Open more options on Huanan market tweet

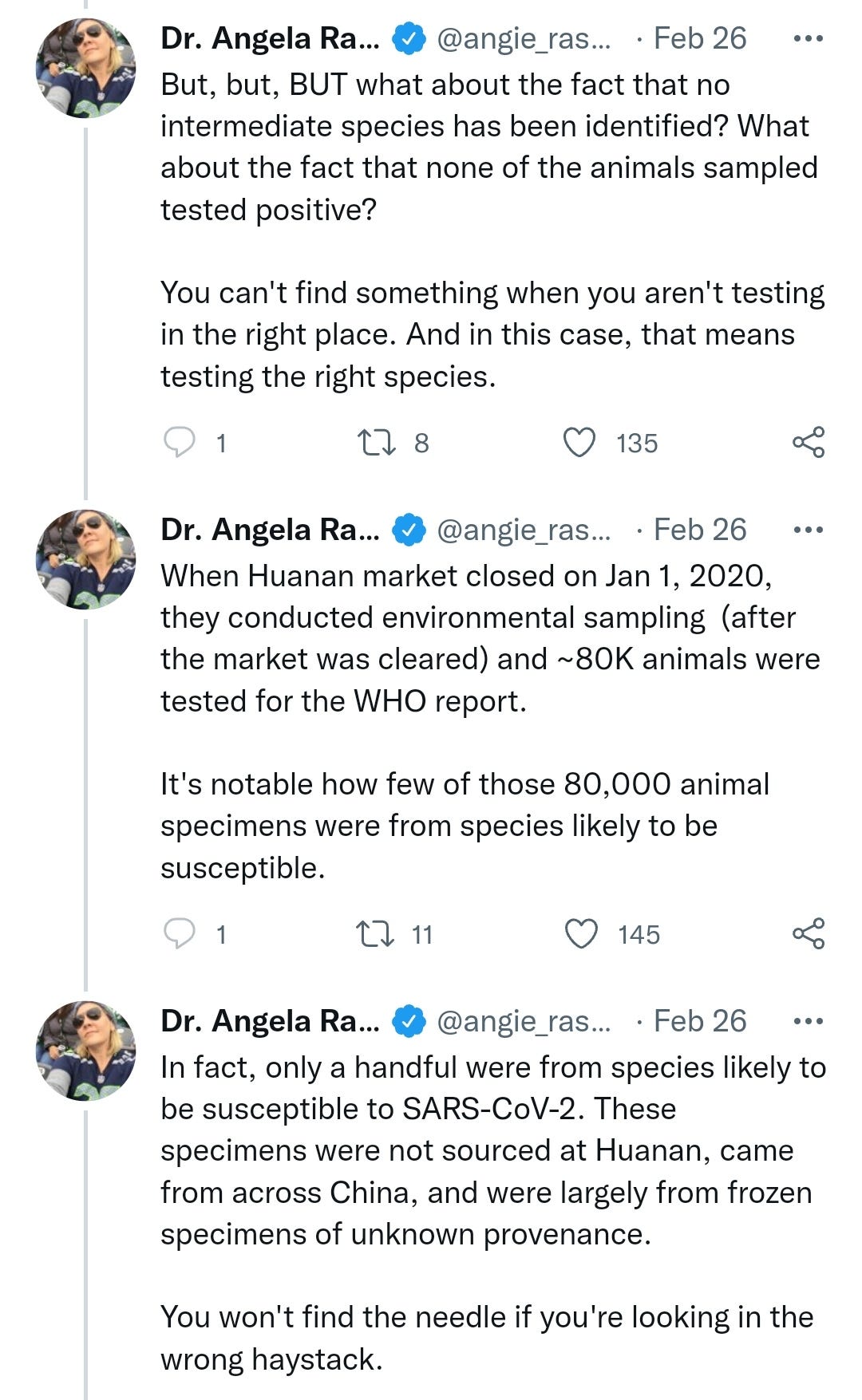click(808, 530)
